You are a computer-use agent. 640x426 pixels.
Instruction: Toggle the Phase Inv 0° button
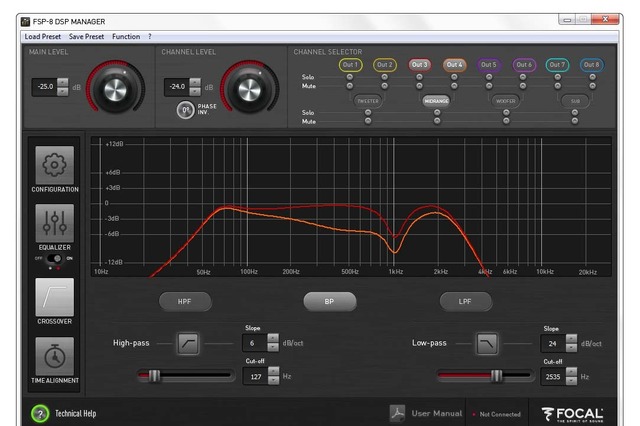click(x=186, y=110)
